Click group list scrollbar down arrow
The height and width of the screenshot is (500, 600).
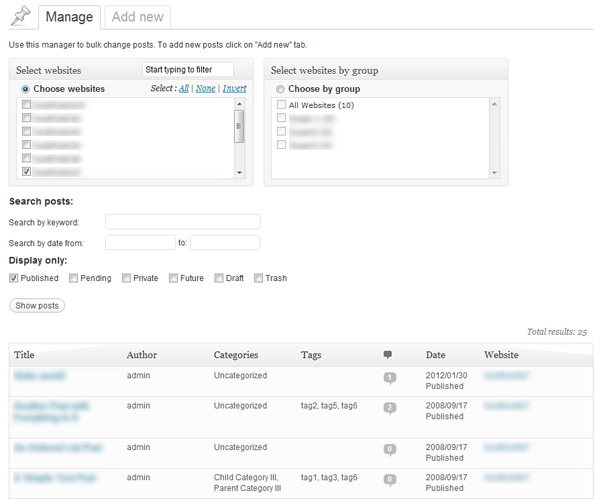pyautogui.click(x=494, y=173)
